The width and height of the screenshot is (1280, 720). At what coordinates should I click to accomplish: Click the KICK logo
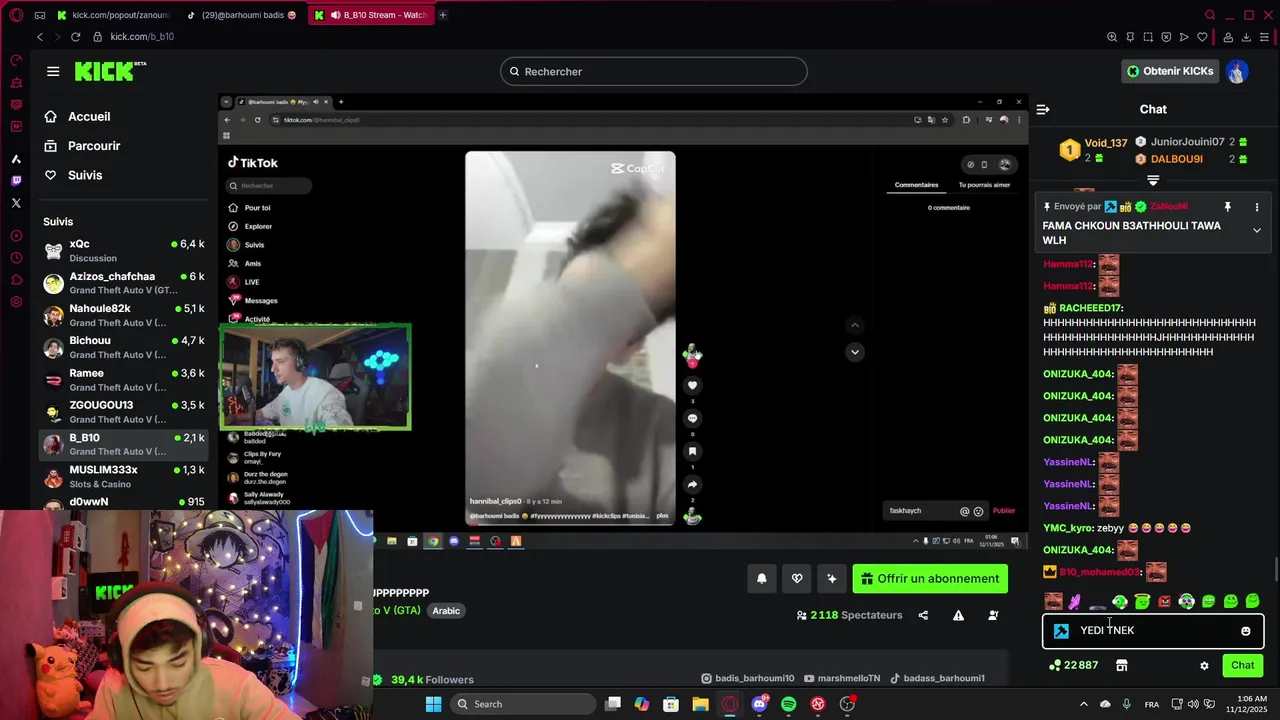point(110,71)
